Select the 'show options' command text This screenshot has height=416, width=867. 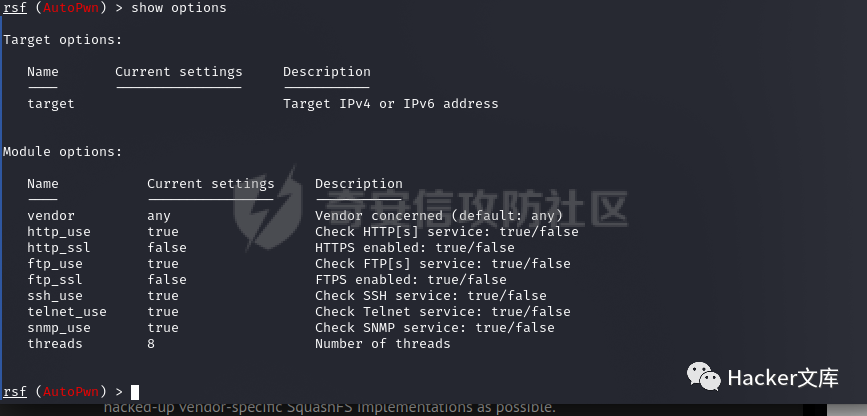coord(179,8)
